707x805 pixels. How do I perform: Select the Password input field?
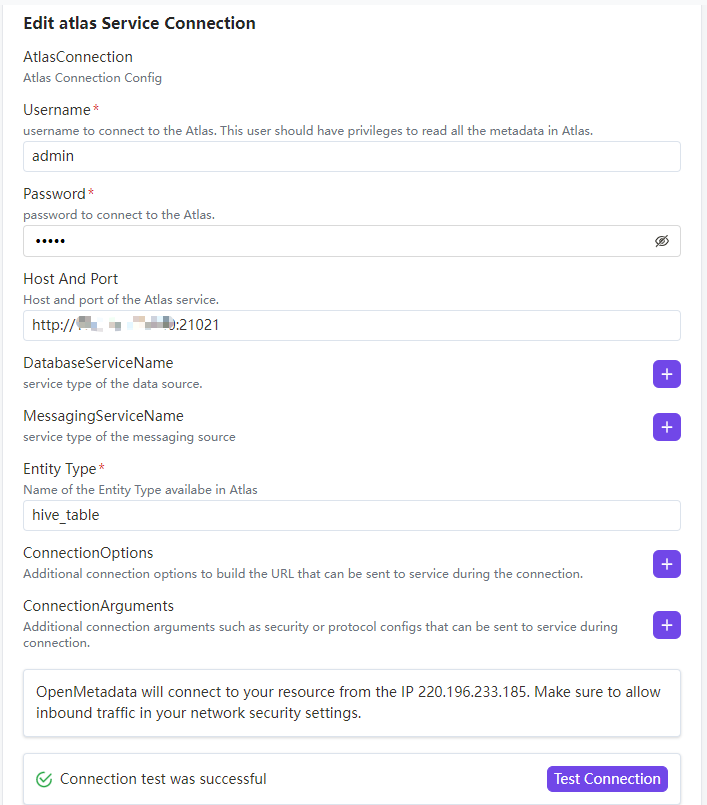coord(340,240)
